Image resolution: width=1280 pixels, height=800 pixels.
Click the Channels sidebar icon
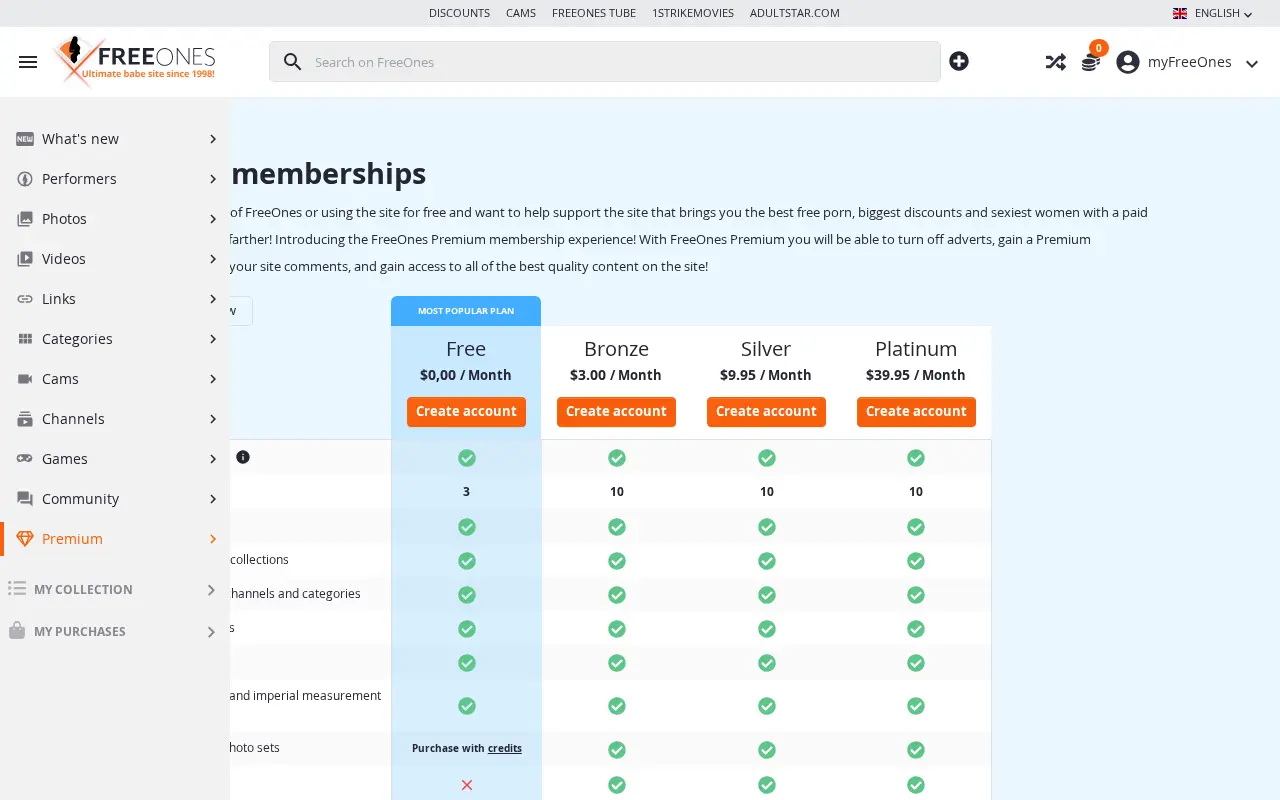click(25, 419)
